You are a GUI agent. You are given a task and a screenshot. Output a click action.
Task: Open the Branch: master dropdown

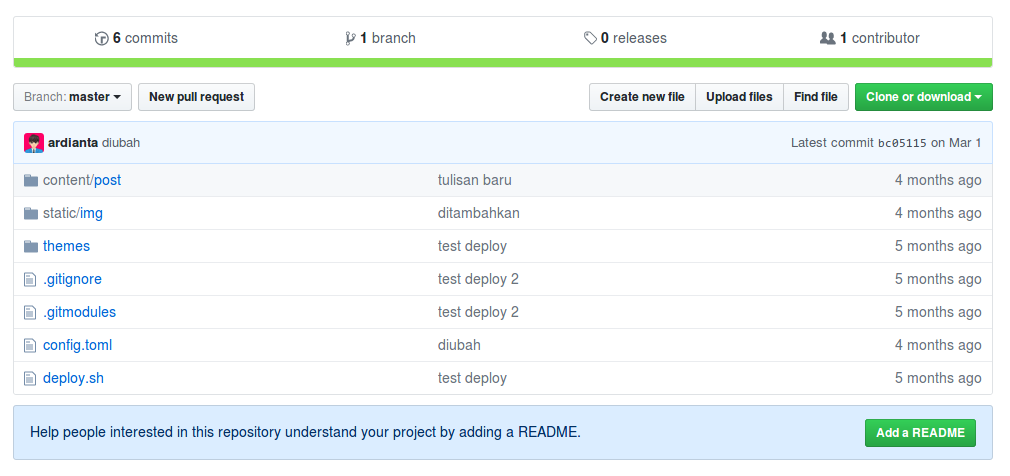pos(72,97)
